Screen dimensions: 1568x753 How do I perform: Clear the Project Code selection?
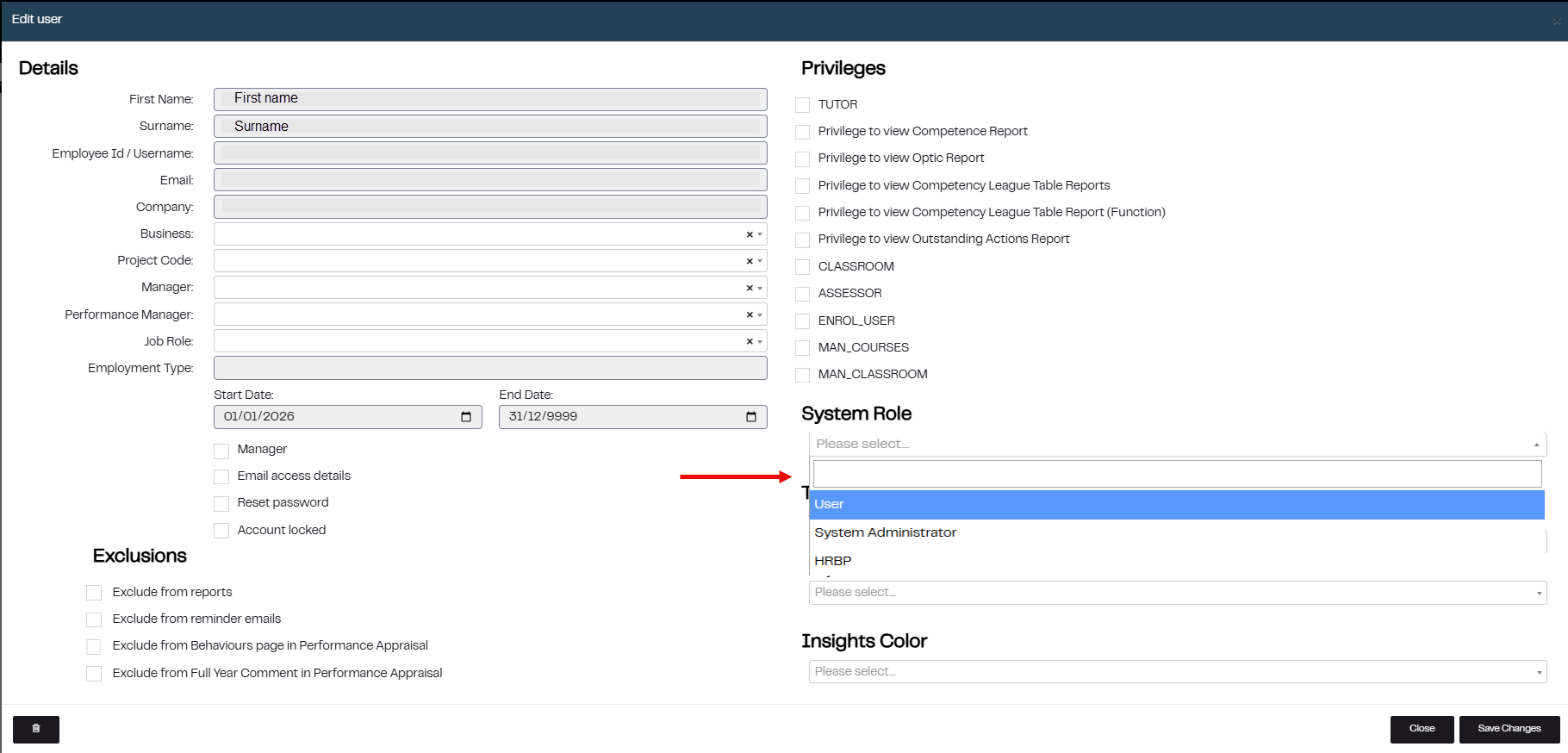(x=750, y=261)
